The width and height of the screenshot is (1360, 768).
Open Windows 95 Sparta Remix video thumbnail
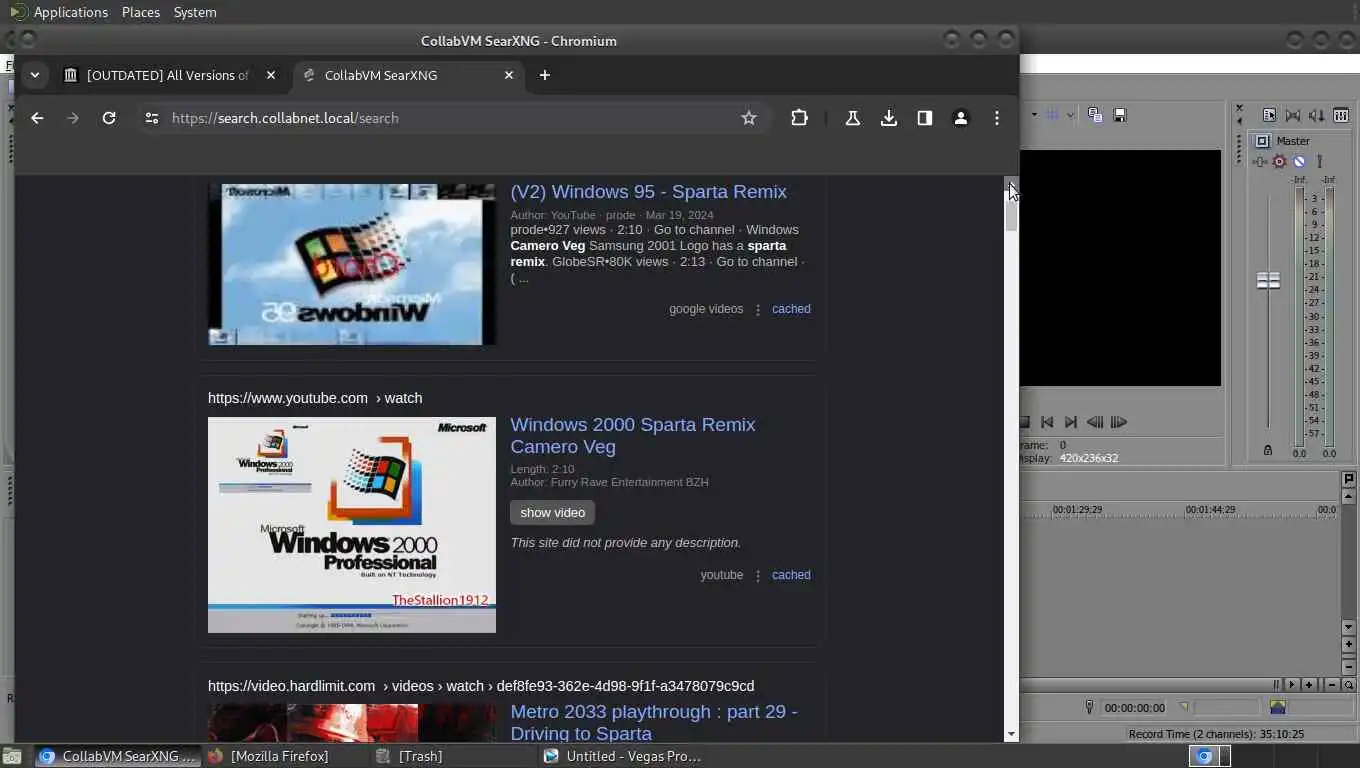[x=352, y=264]
